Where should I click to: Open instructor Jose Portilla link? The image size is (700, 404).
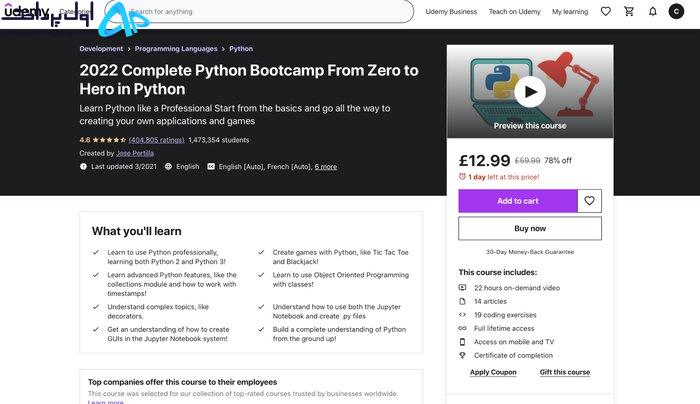click(x=135, y=153)
